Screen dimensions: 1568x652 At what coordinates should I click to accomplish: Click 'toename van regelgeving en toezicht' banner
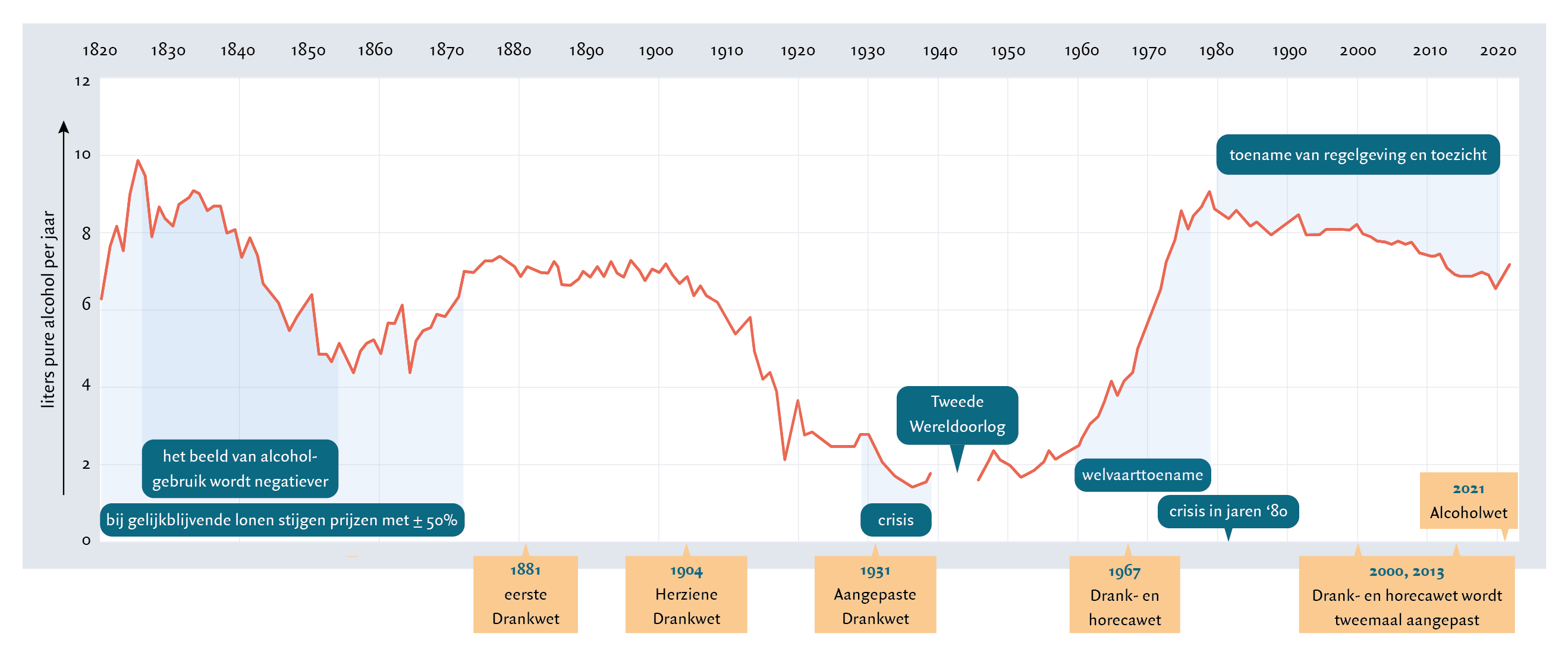pos(1358,155)
